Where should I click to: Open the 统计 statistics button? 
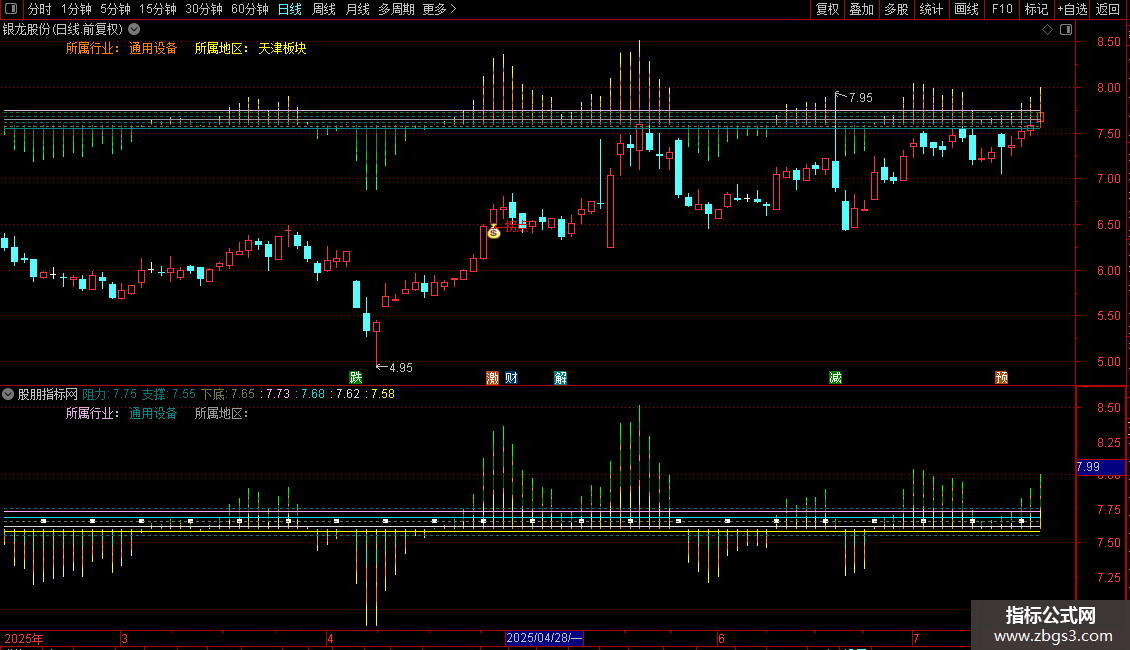click(931, 9)
